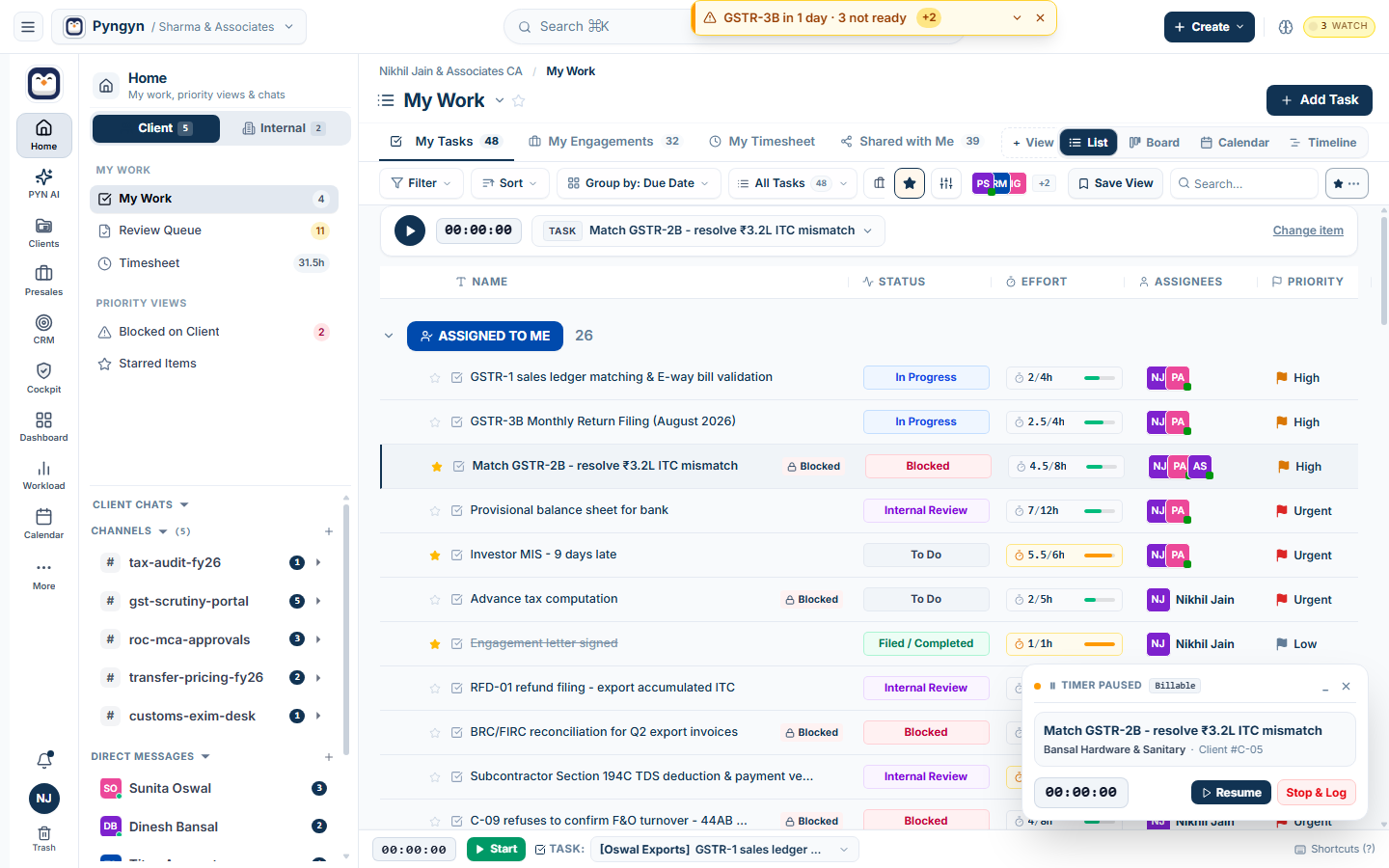Image resolution: width=1389 pixels, height=868 pixels.
Task: Switch to My Timesheet tab
Action: pos(762,142)
